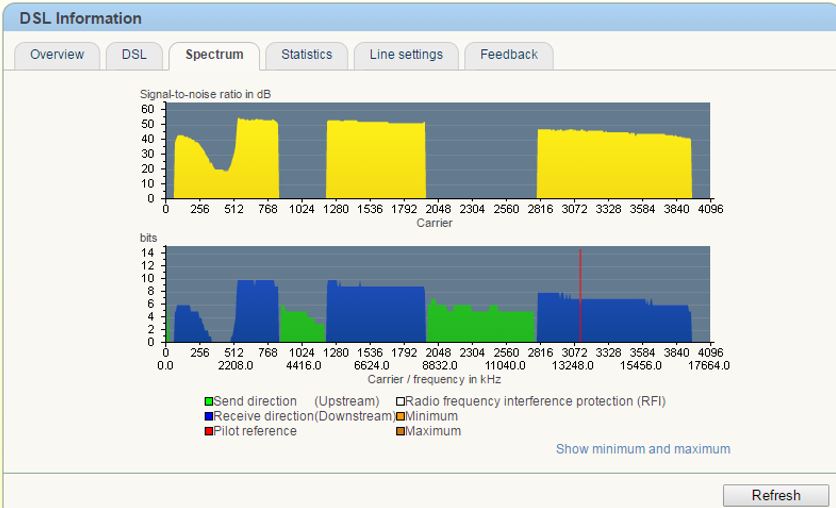Click the red Pilot reference legend swatch
The width and height of the screenshot is (836, 508).
tap(209, 432)
